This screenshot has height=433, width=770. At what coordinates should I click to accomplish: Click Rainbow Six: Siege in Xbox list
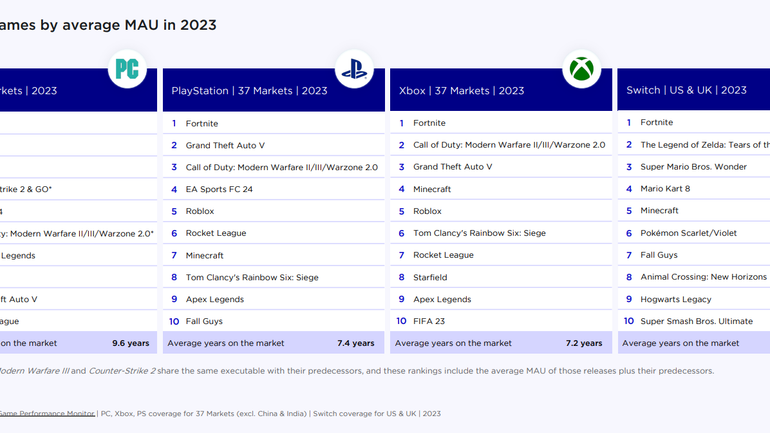pyautogui.click(x=501, y=233)
